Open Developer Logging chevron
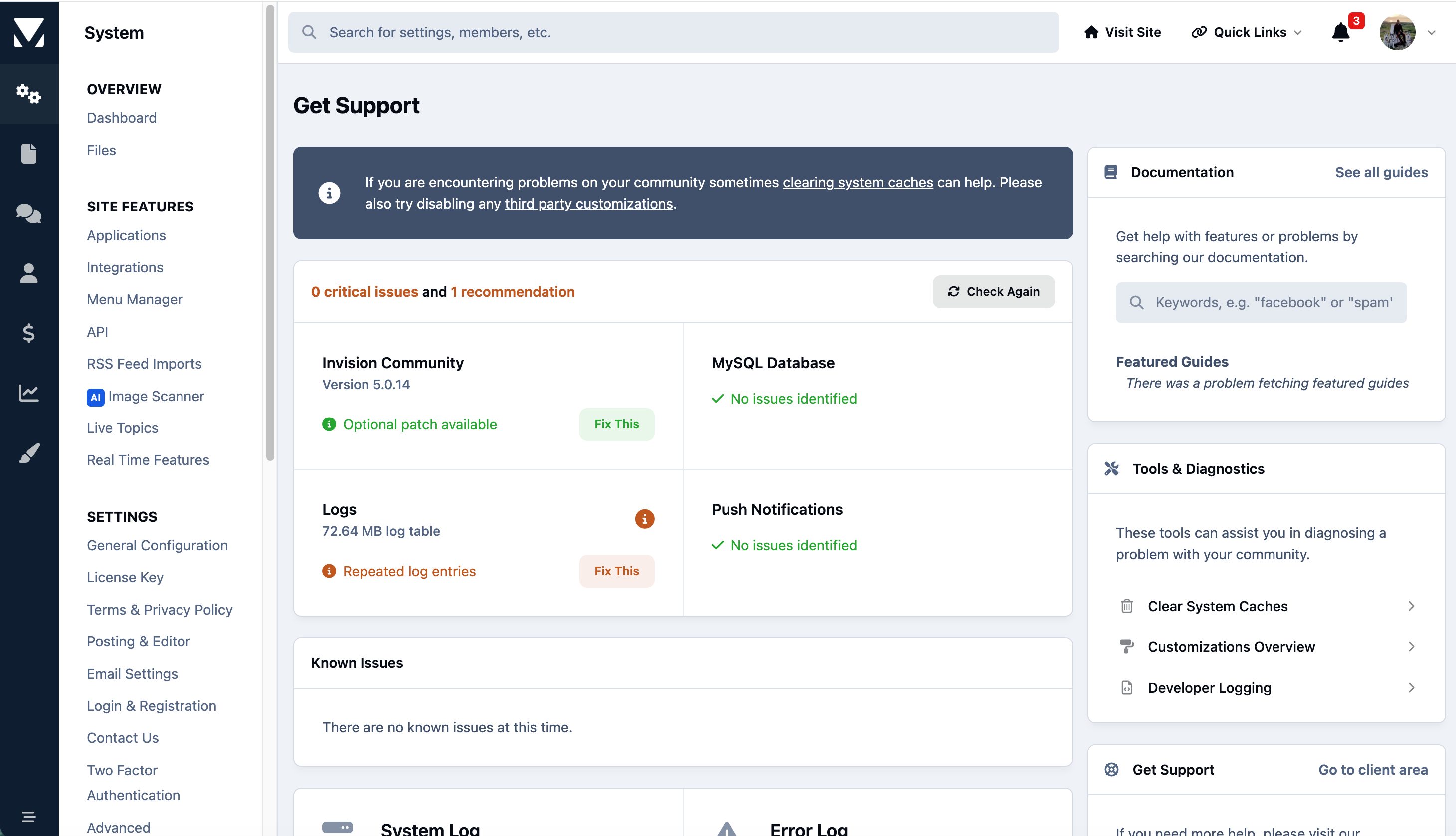This screenshot has width=1456, height=836. coord(1411,688)
